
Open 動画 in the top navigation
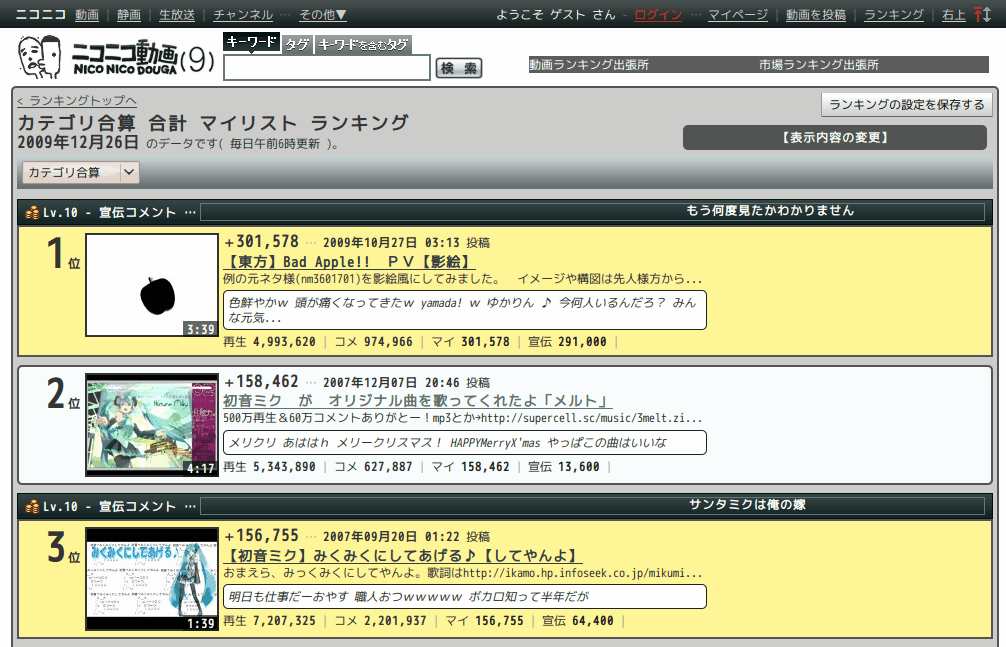87,14
